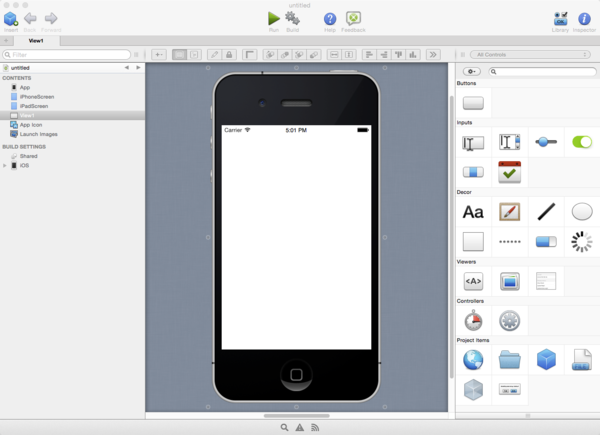Select the Date Picker calendar icon
The height and width of the screenshot is (435, 600).
(x=509, y=172)
